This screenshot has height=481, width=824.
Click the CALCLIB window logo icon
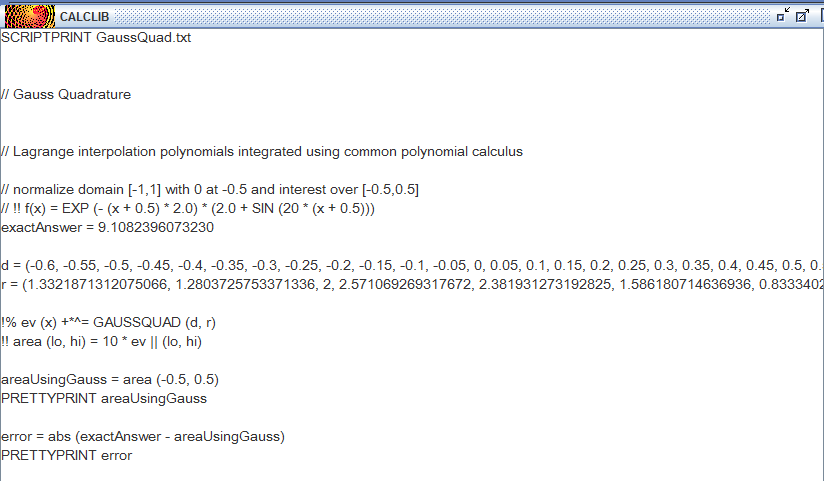(x=30, y=16)
